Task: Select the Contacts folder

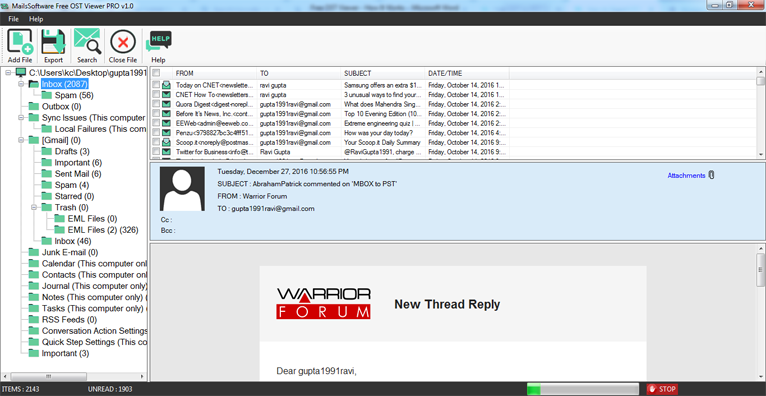Action: 94,275
